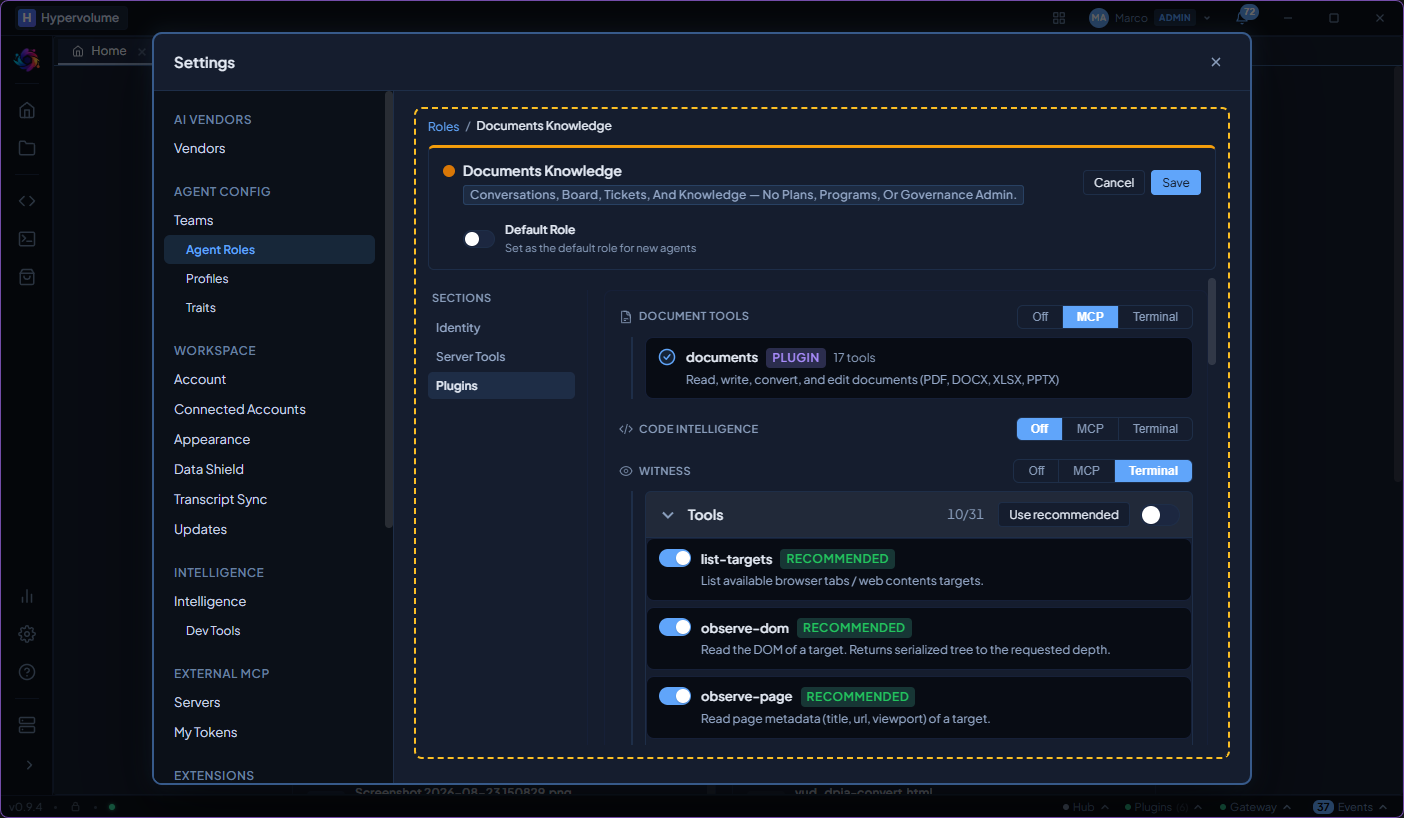Open the Connected Accounts settings page
Image resolution: width=1404 pixels, height=818 pixels.
point(240,409)
